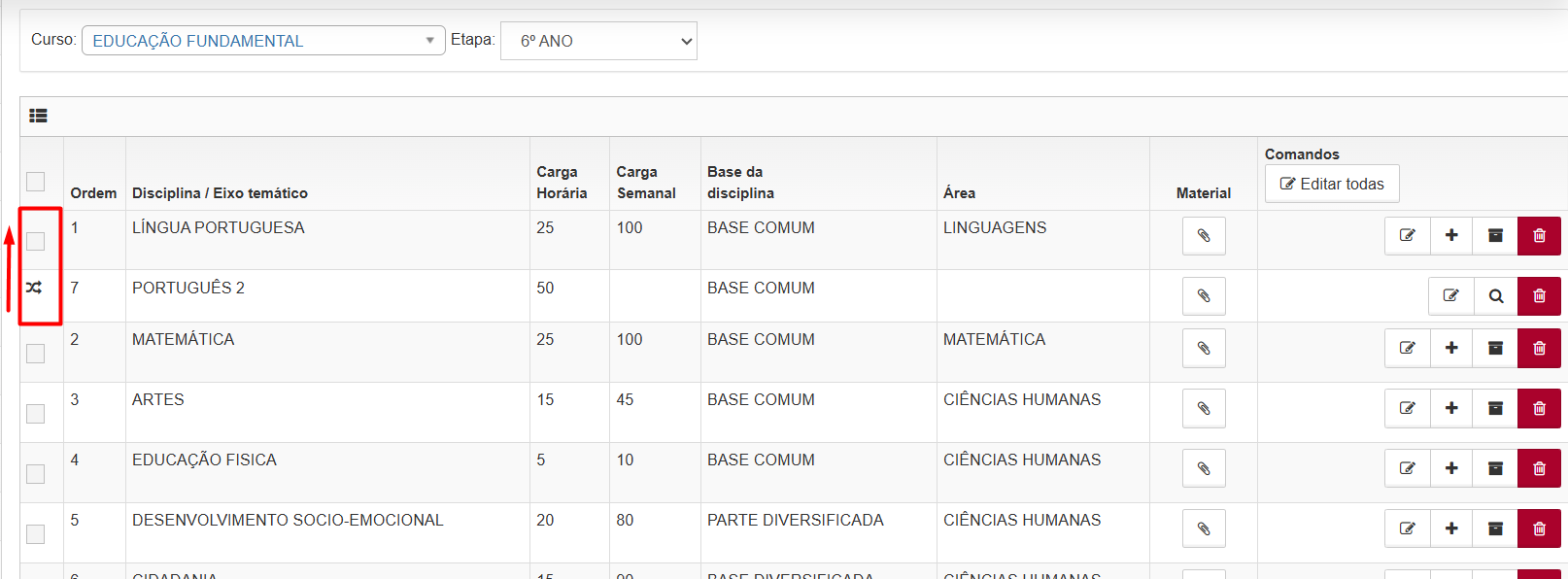Delete the EDUCAÇÃO FISICA discipline

(x=1539, y=468)
